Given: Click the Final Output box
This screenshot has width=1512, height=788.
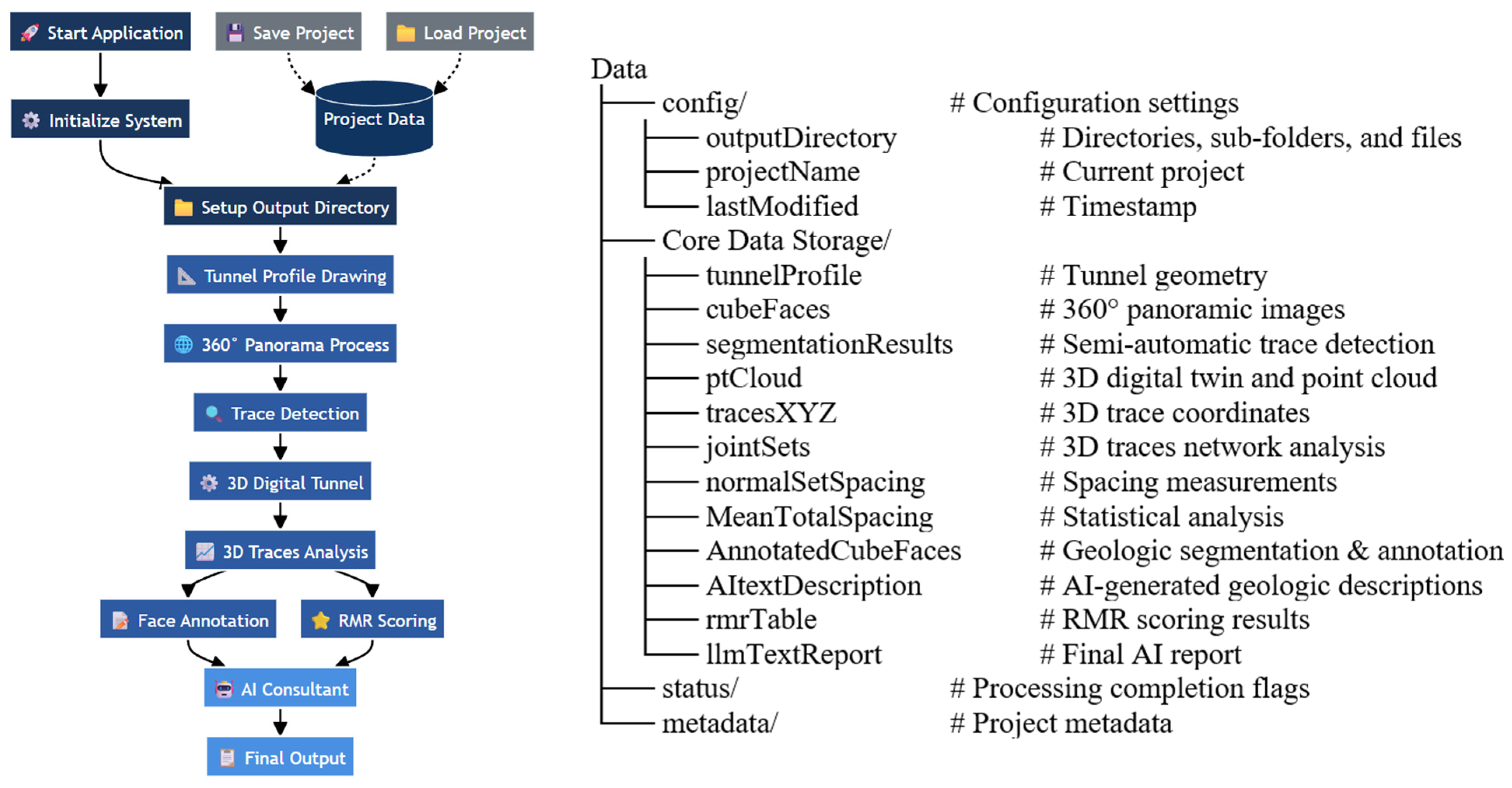Looking at the screenshot, I should (x=280, y=756).
